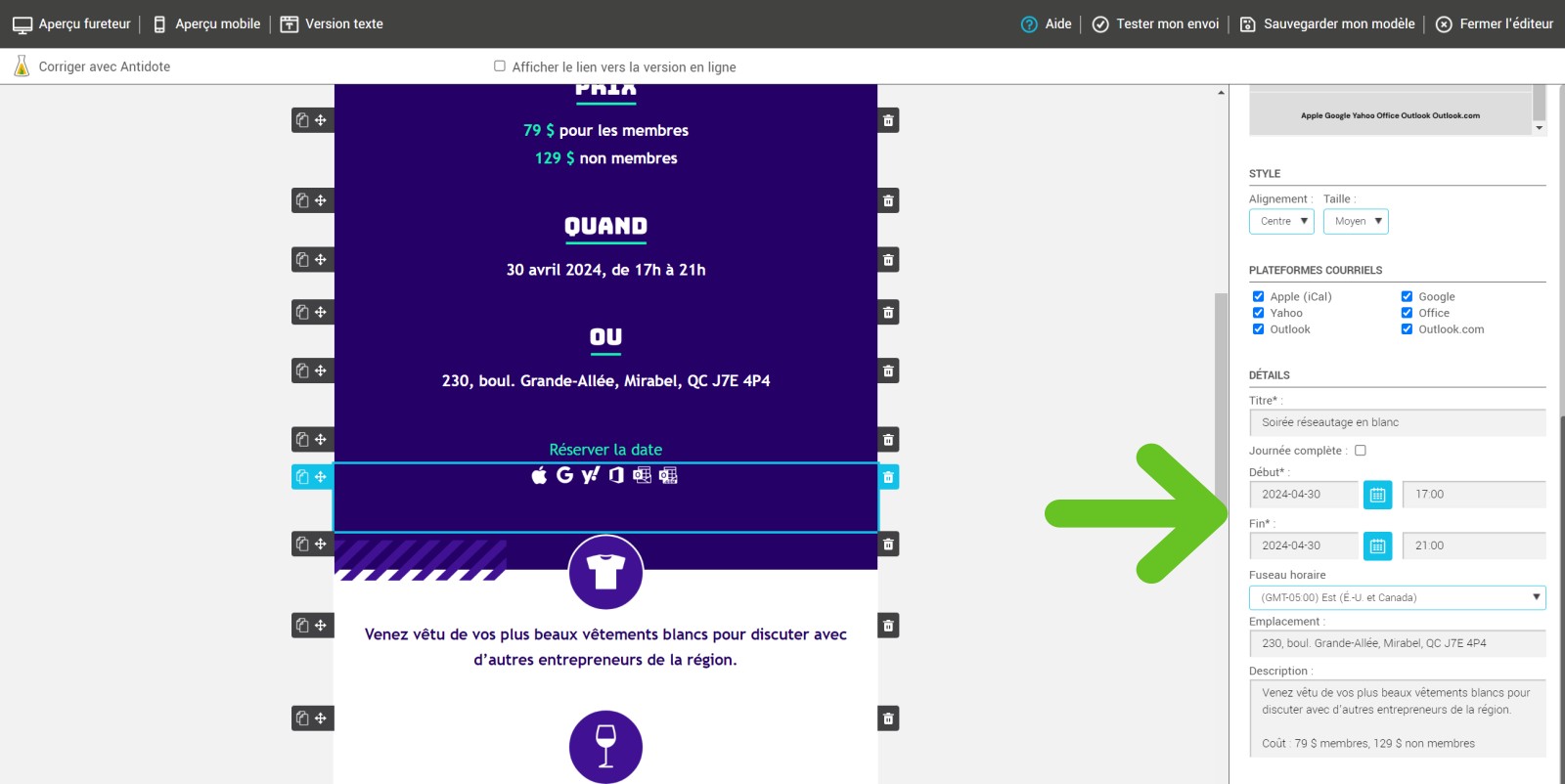Click the Yahoo calendar icon in email
Viewport: 1565px width, 784px height.
[590, 475]
